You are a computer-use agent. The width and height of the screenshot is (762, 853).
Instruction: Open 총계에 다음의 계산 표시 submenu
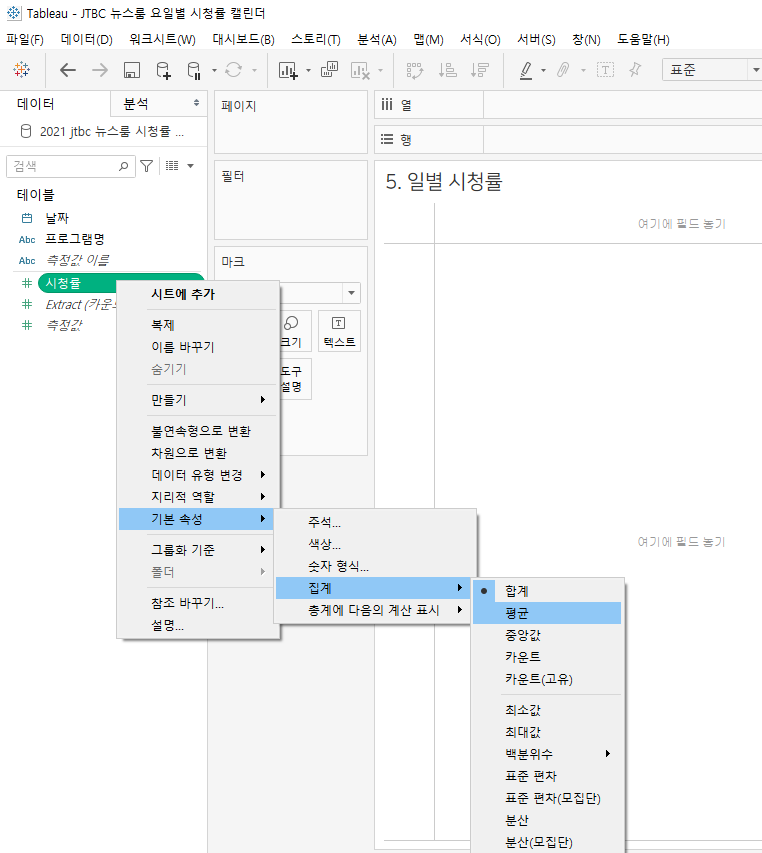click(x=373, y=610)
